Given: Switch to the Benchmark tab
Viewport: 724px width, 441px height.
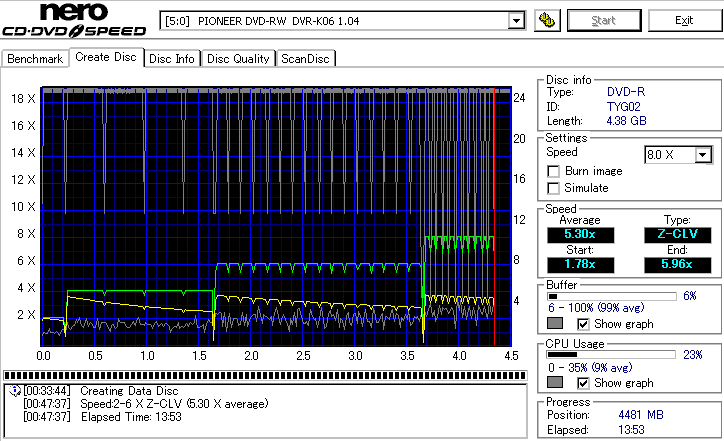Looking at the screenshot, I should coord(35,59).
